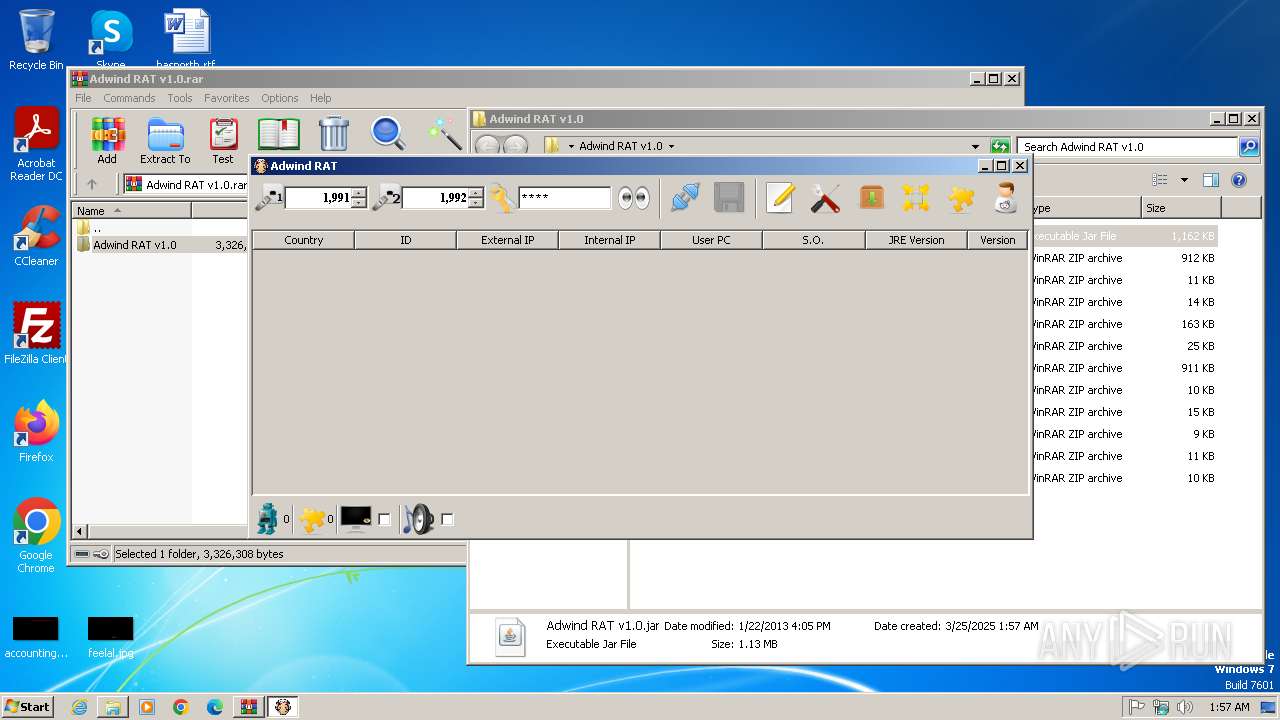Screen dimensions: 1280x720
Task: Click WinRAR Add toolbar icon
Action: tap(107, 140)
